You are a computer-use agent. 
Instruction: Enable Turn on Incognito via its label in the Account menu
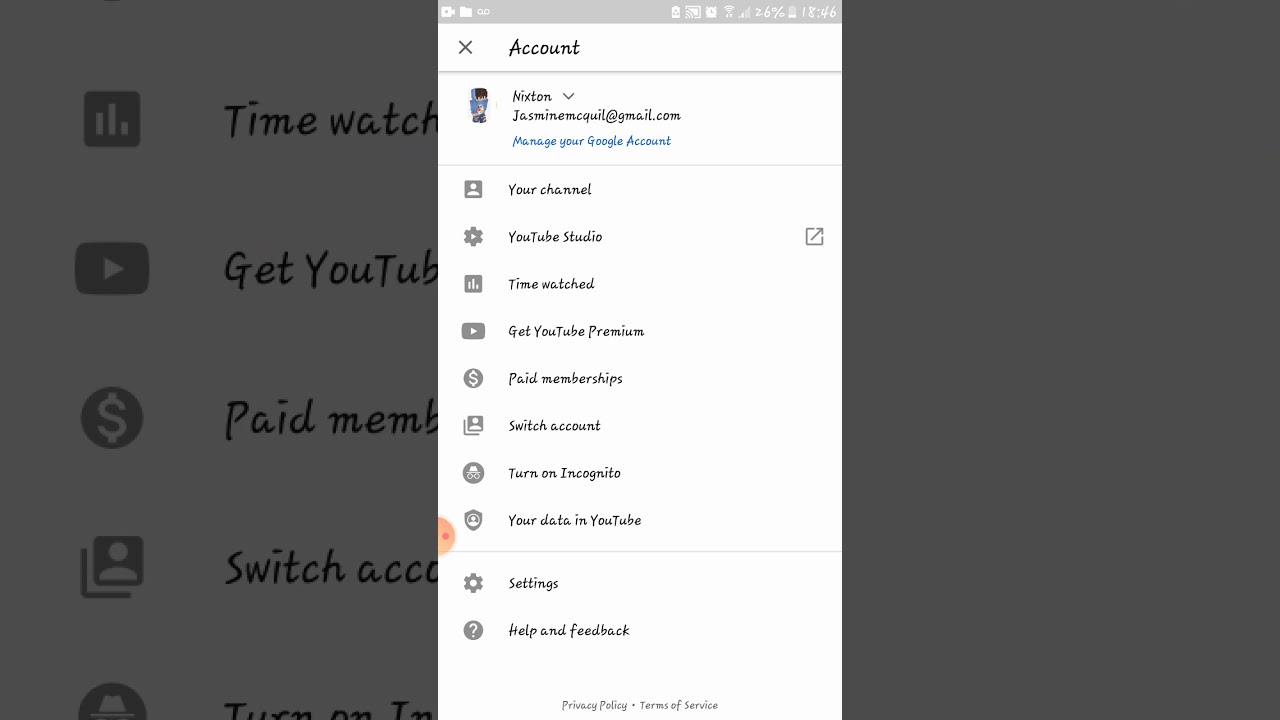pyautogui.click(x=564, y=473)
